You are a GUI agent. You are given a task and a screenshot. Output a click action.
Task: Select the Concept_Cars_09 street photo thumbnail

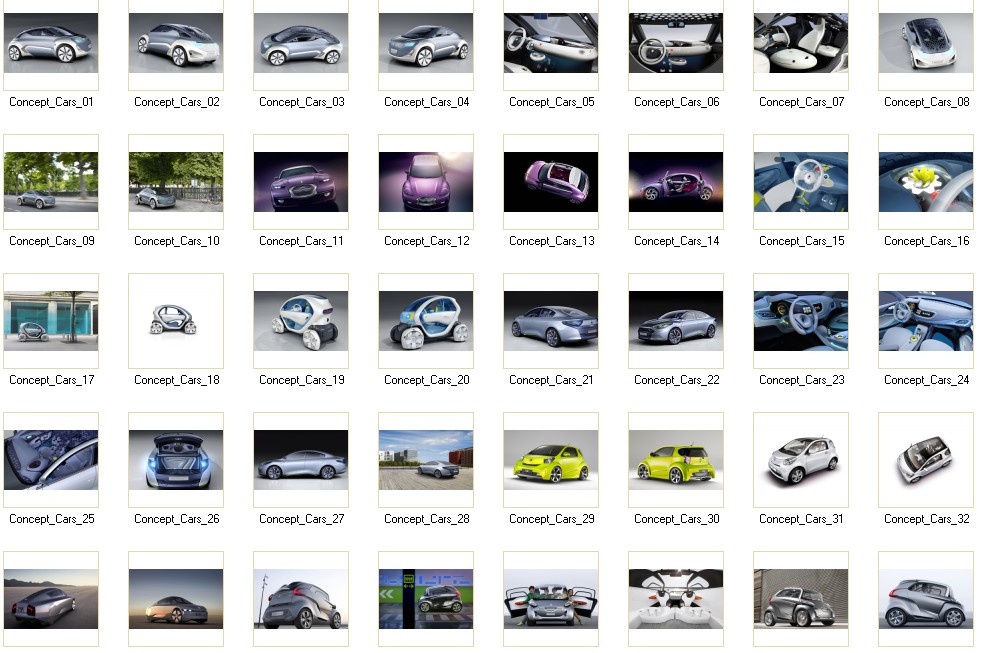pyautogui.click(x=51, y=182)
